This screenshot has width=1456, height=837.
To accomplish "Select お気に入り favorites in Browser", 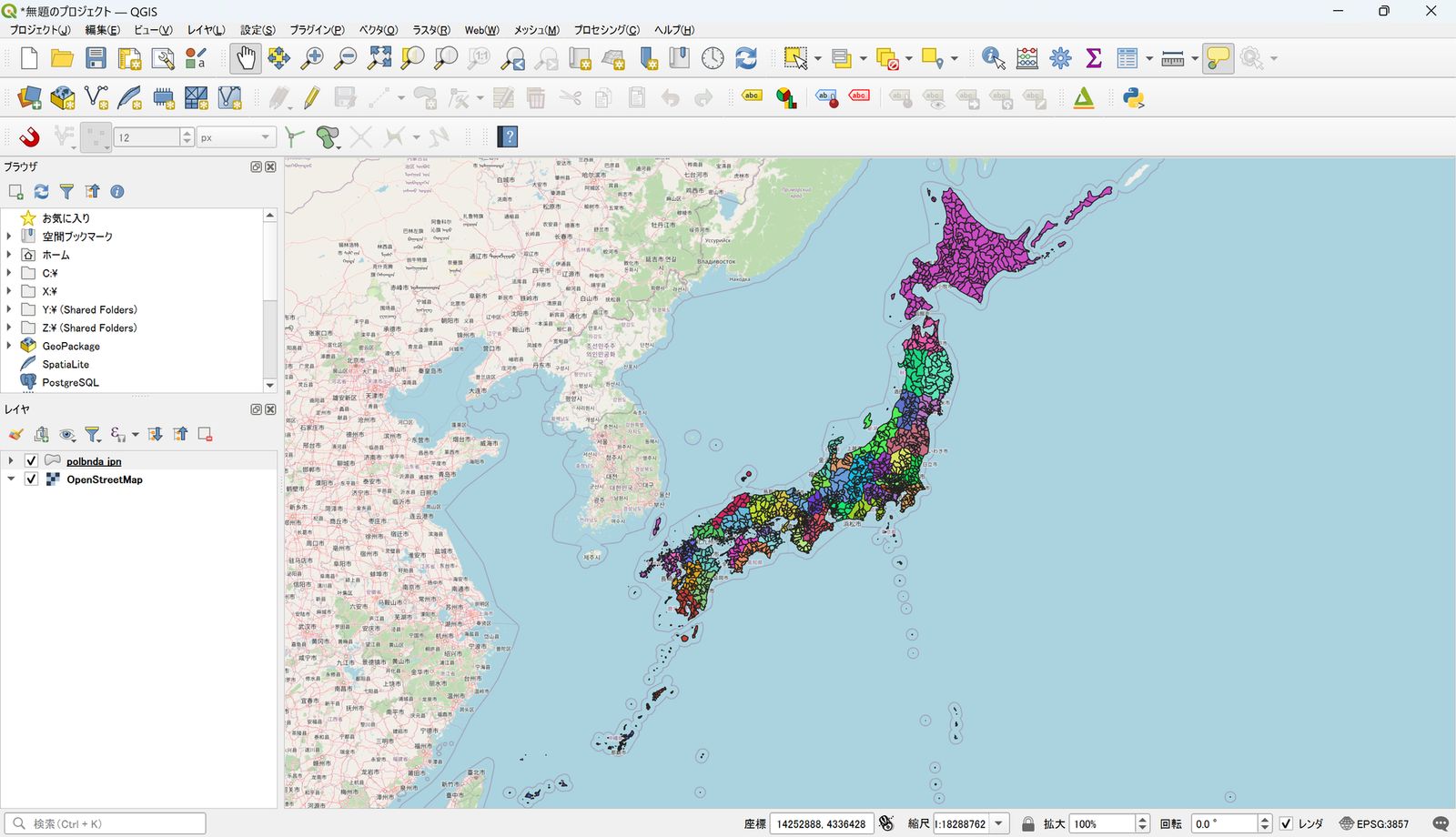I will [66, 218].
